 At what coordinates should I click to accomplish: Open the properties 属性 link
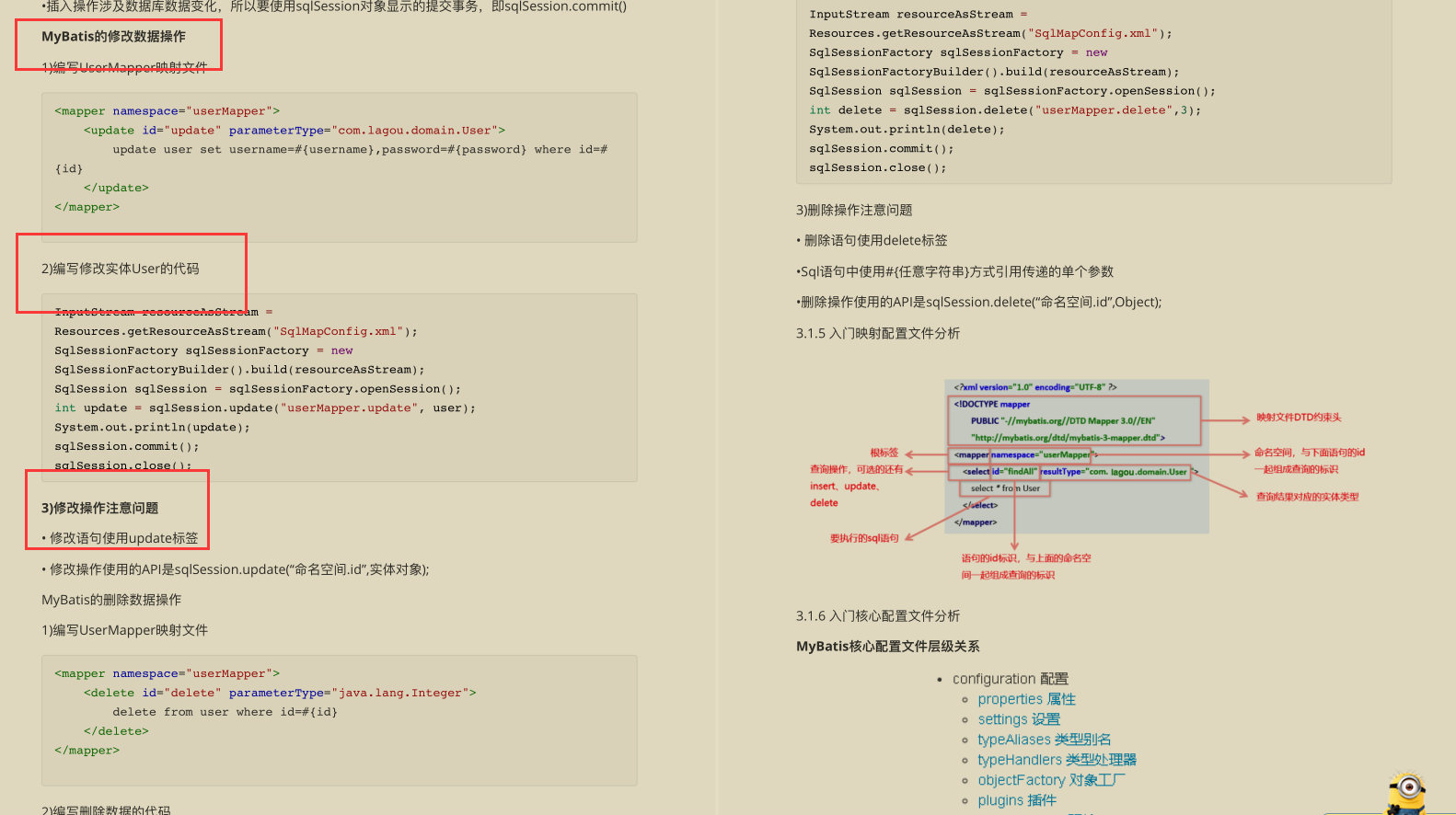tap(1026, 699)
